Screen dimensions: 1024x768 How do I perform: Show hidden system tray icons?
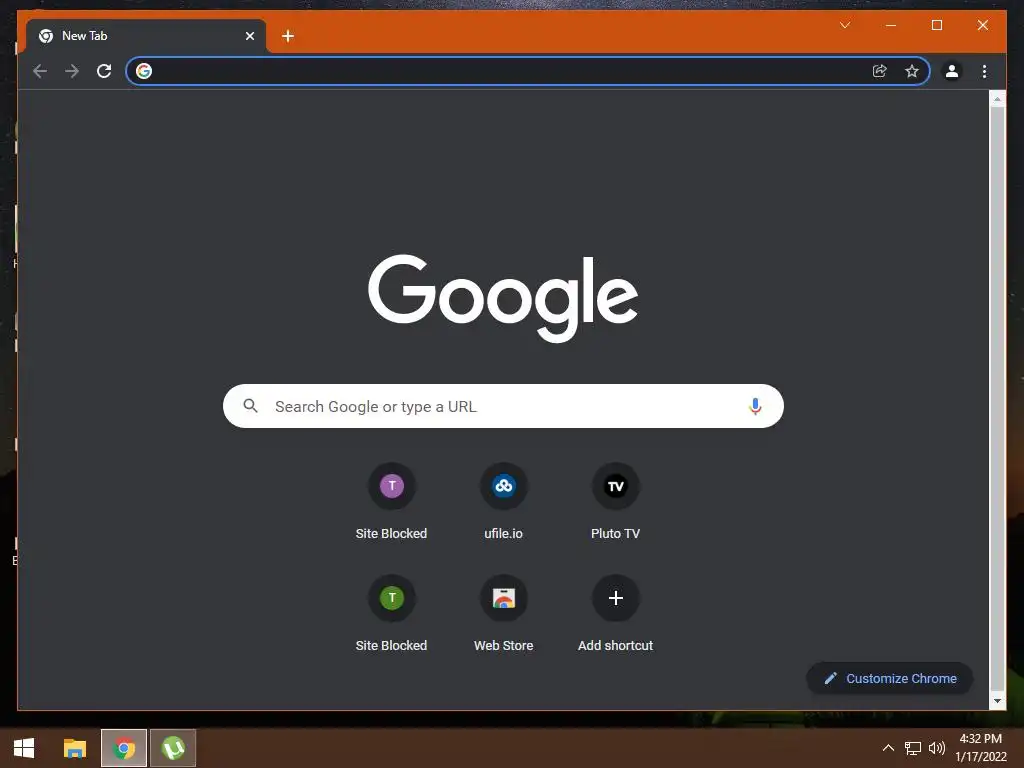(888, 748)
